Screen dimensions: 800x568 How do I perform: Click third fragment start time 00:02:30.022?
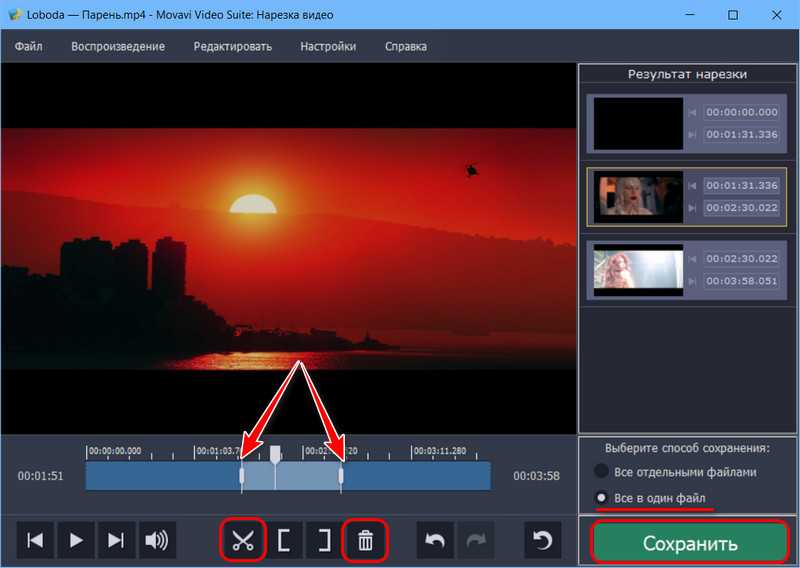point(742,259)
